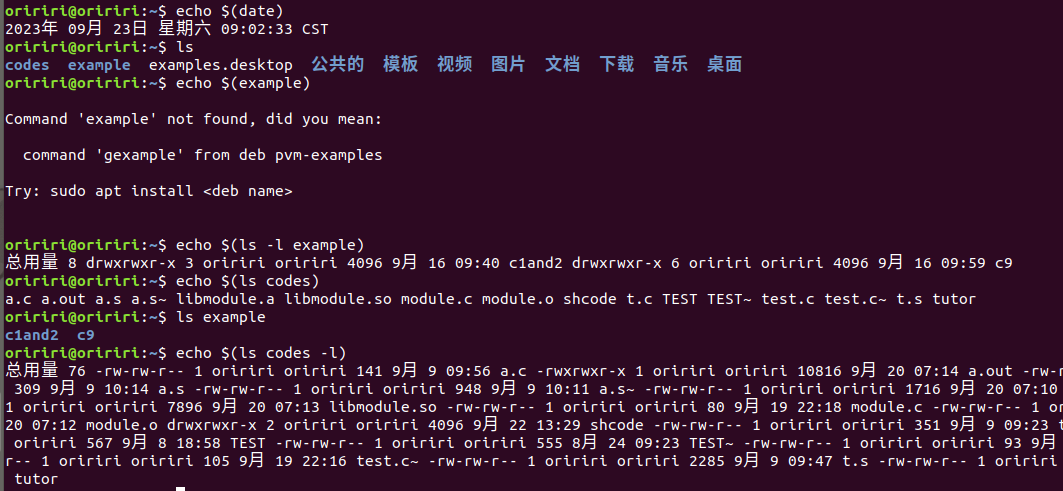Click the terminal cursor block at the bottom

coord(181,489)
